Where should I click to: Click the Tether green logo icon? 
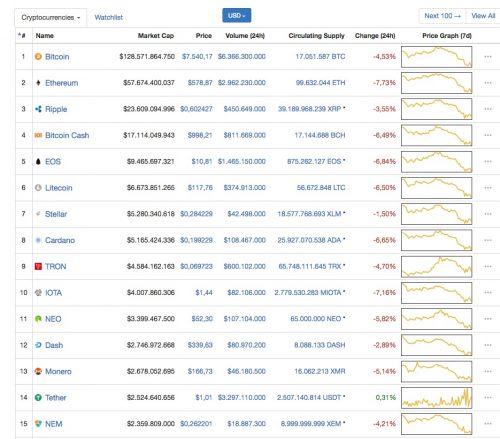38,397
